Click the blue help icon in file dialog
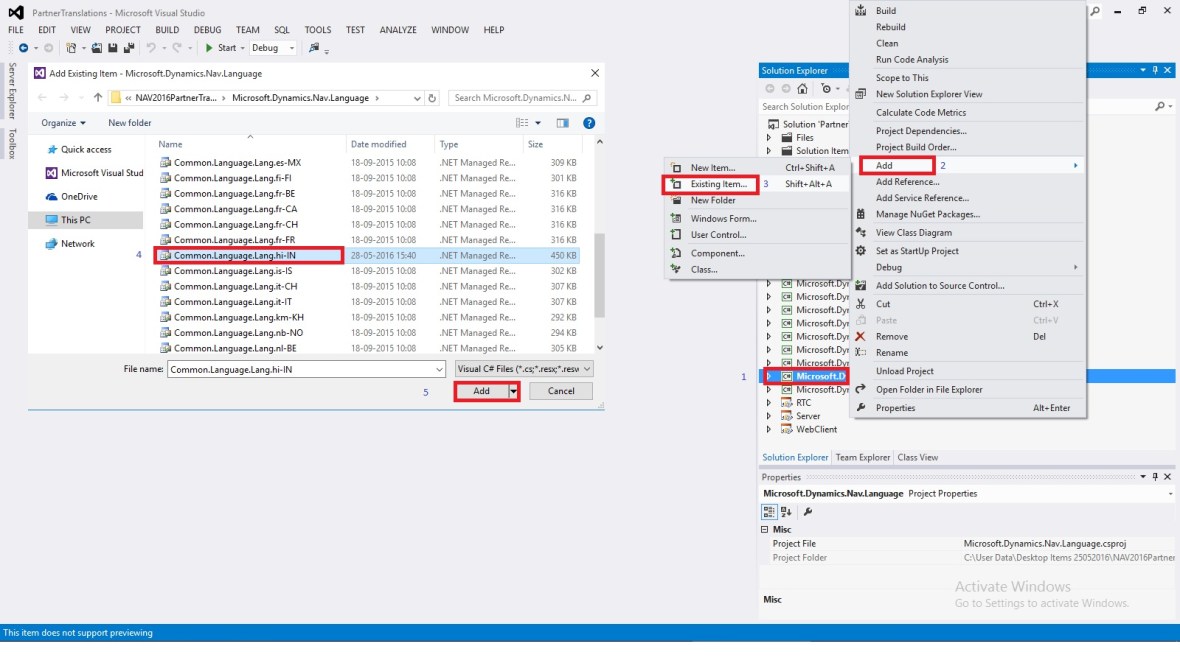The width and height of the screenshot is (1180, 663). (589, 123)
